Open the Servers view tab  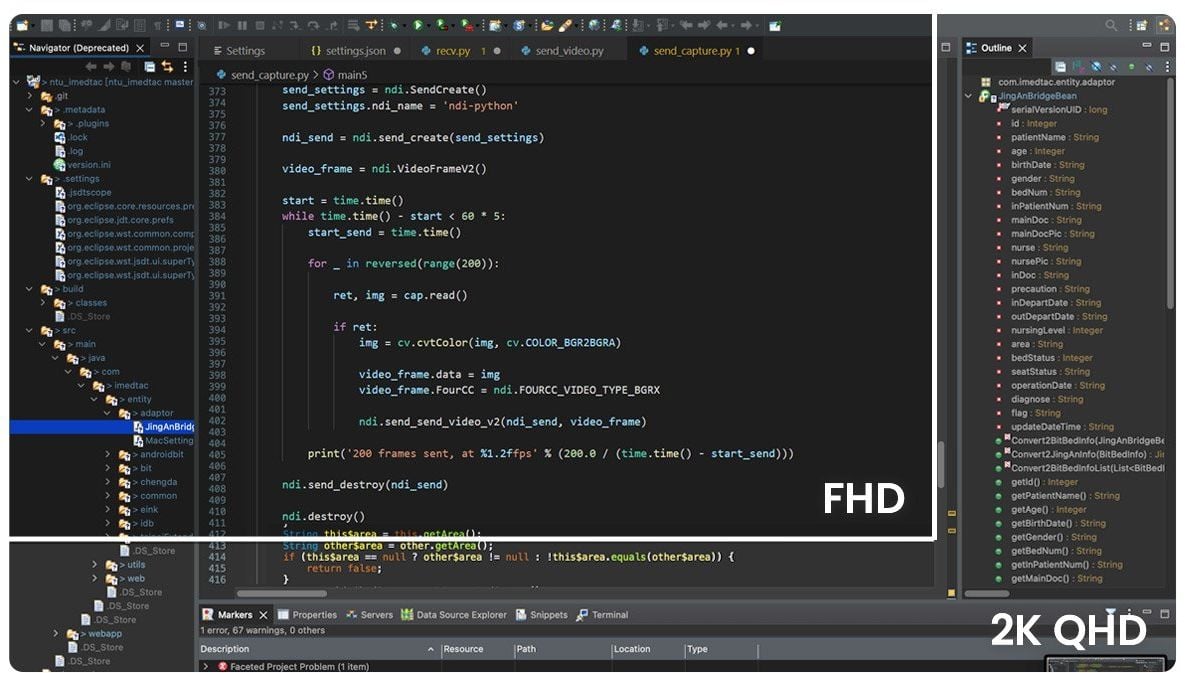click(370, 615)
